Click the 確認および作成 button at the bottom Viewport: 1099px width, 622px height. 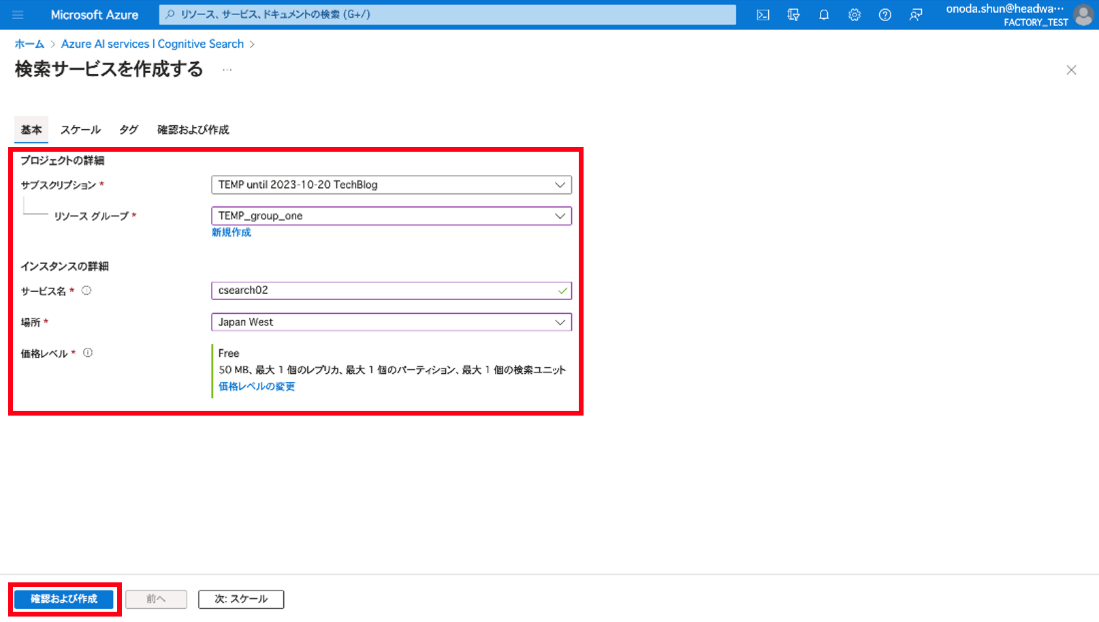(64, 599)
